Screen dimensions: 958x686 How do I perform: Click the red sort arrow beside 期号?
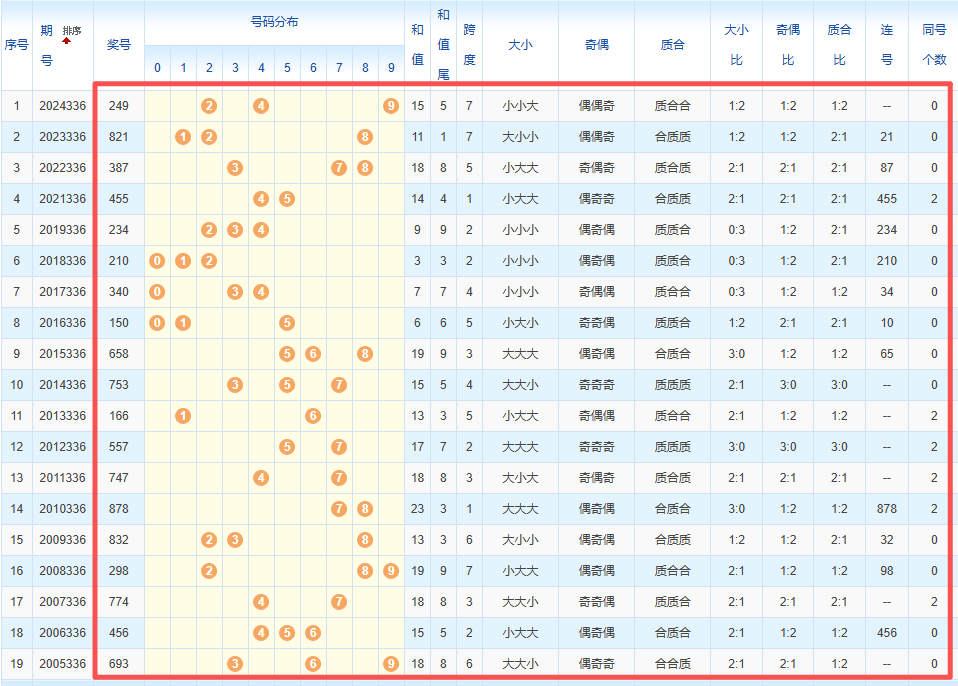(x=67, y=42)
